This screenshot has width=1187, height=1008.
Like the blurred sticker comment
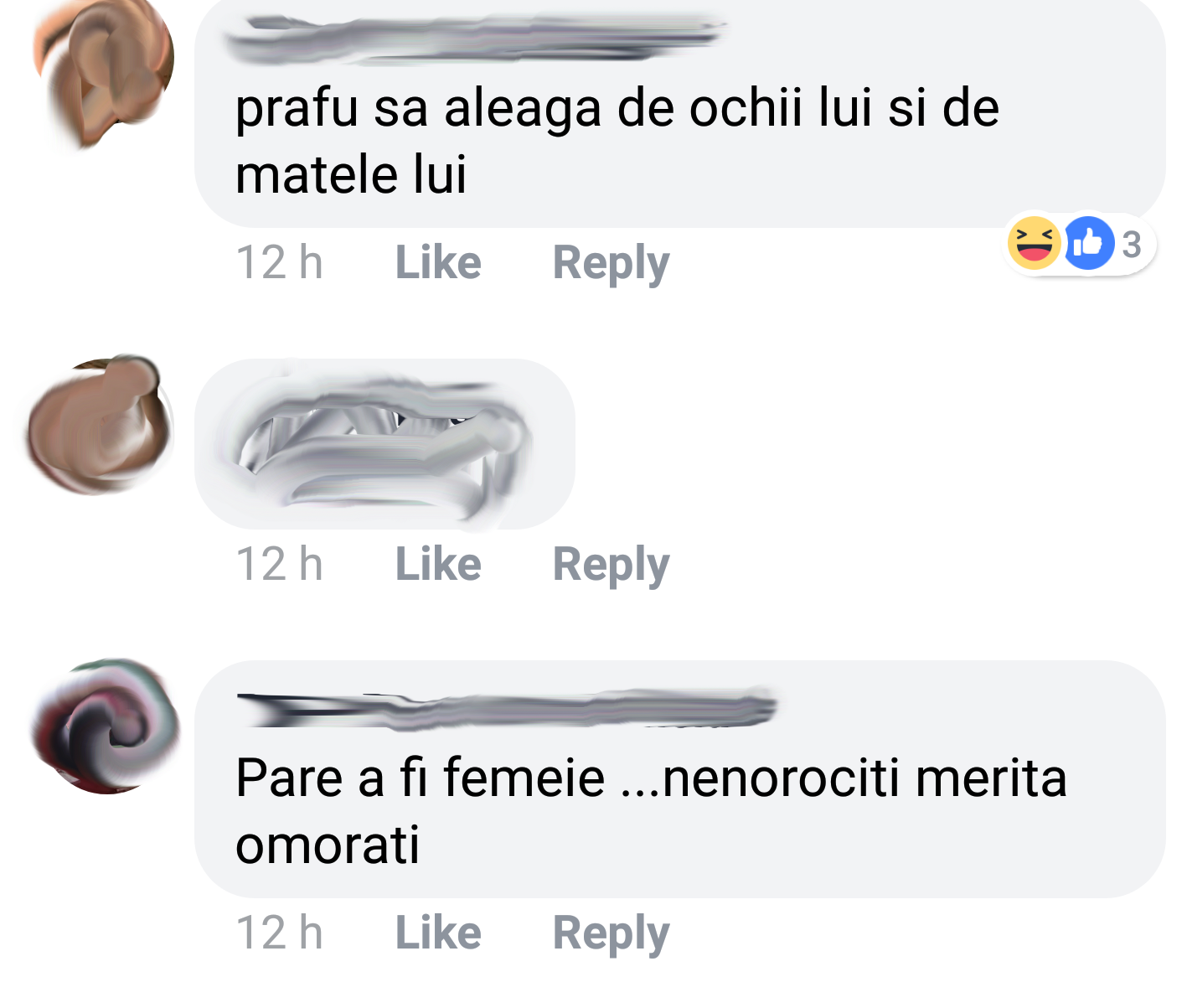click(x=438, y=564)
